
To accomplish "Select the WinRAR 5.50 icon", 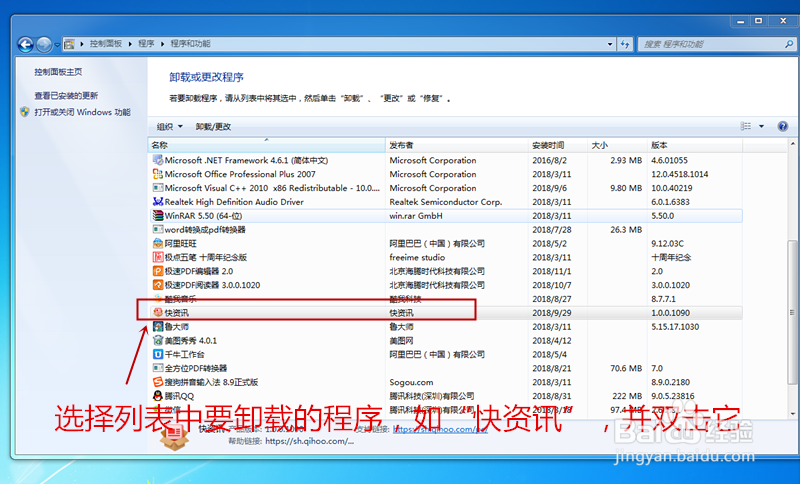I will click(158, 216).
